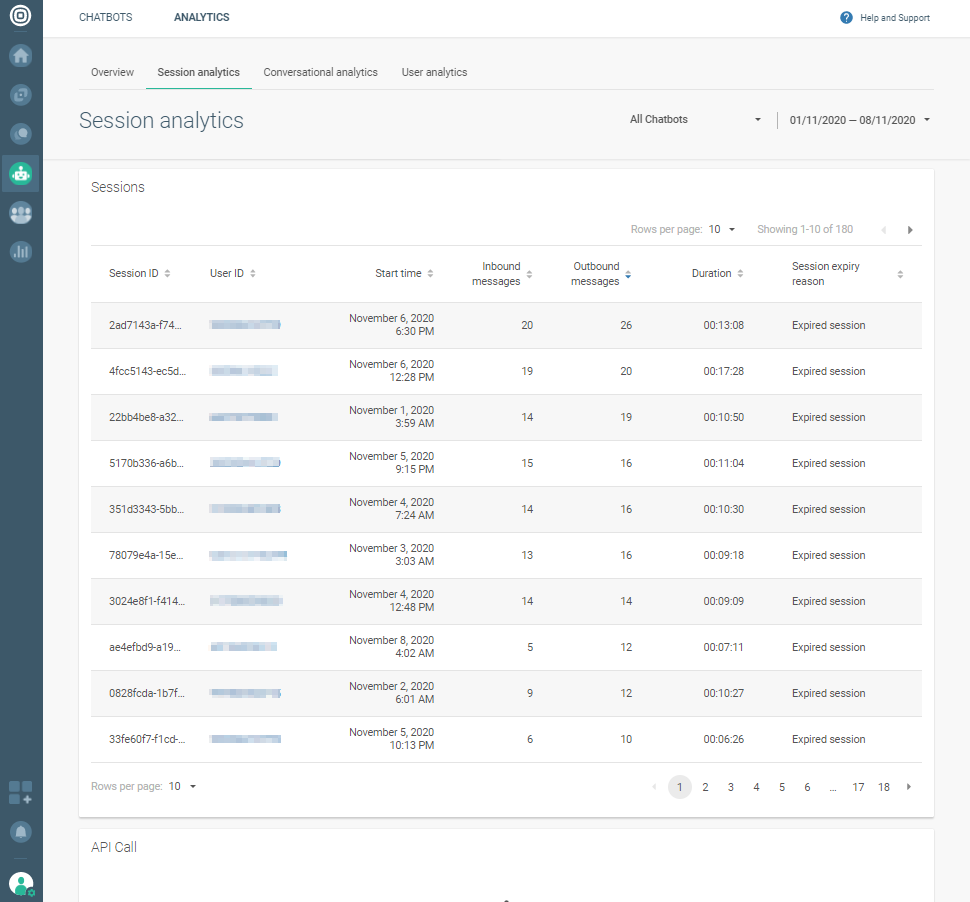Expand the All Chatbots dropdown
Image resolution: width=970 pixels, height=902 pixels.
(695, 120)
